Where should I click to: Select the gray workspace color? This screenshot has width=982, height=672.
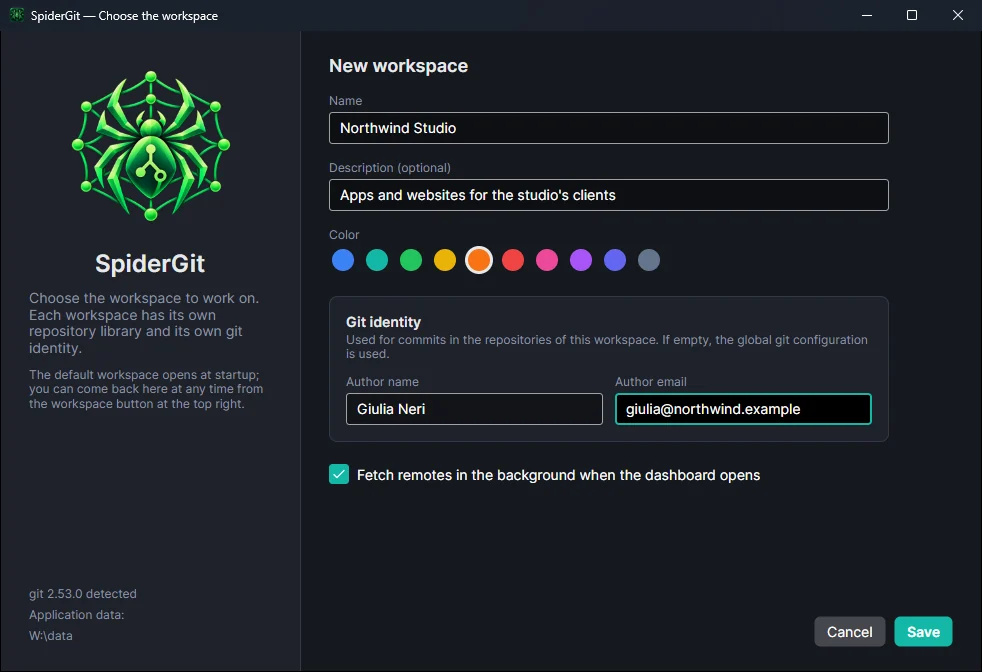649,260
